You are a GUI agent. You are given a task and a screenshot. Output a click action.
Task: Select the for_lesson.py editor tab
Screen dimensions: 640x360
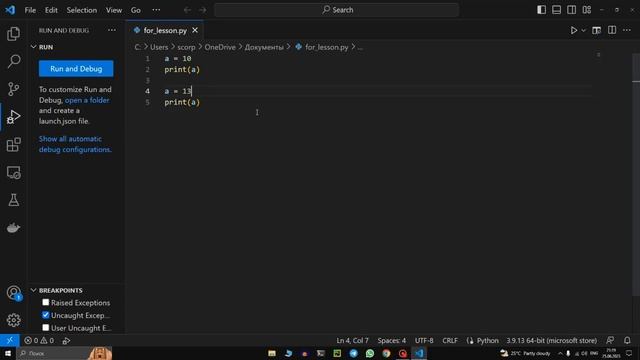(165, 30)
